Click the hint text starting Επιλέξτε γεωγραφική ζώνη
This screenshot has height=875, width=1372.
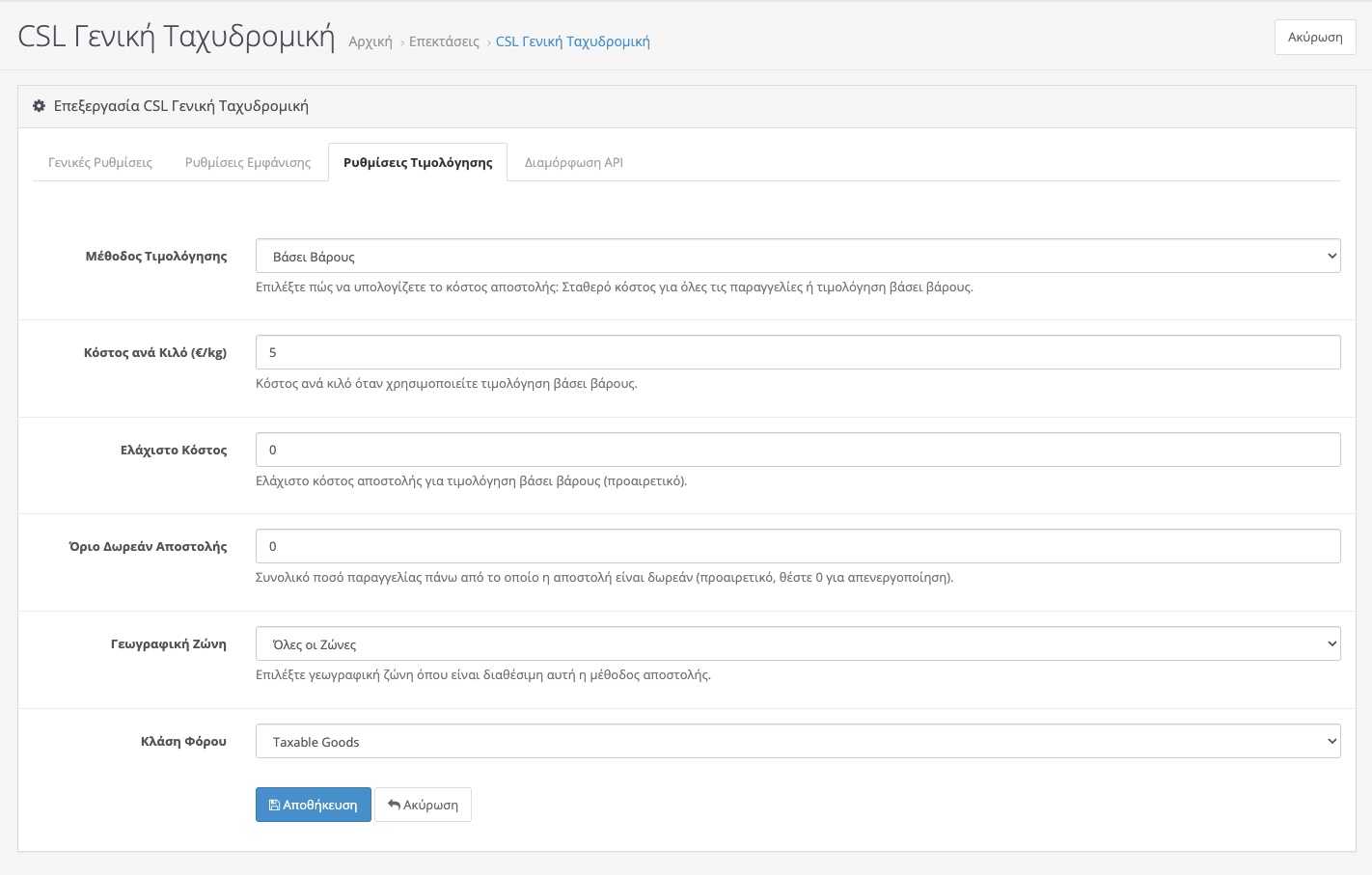pos(483,674)
